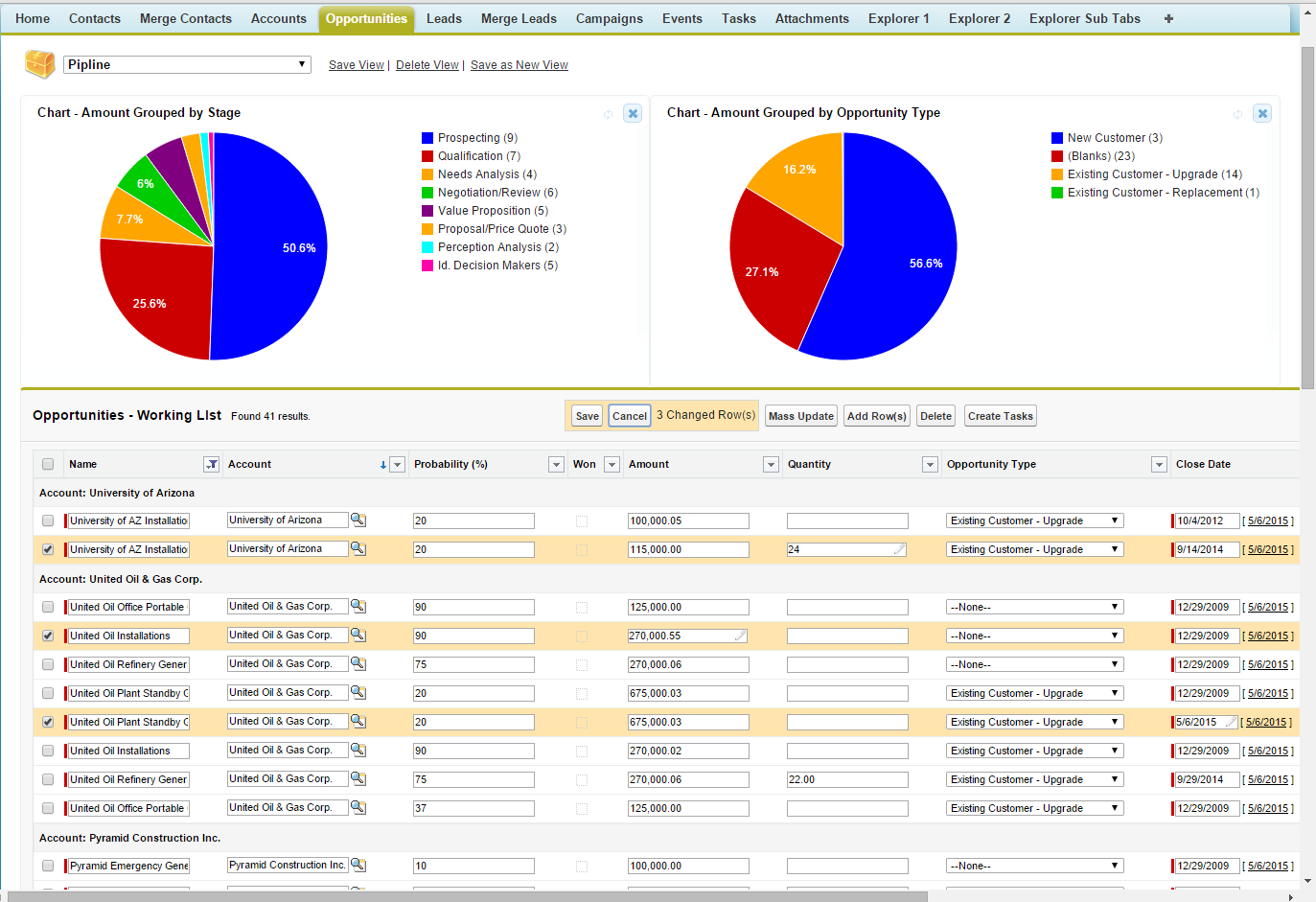The height and width of the screenshot is (902, 1316).
Task: Click inside the Quantity field showing 24
Action: pyautogui.click(x=847, y=549)
